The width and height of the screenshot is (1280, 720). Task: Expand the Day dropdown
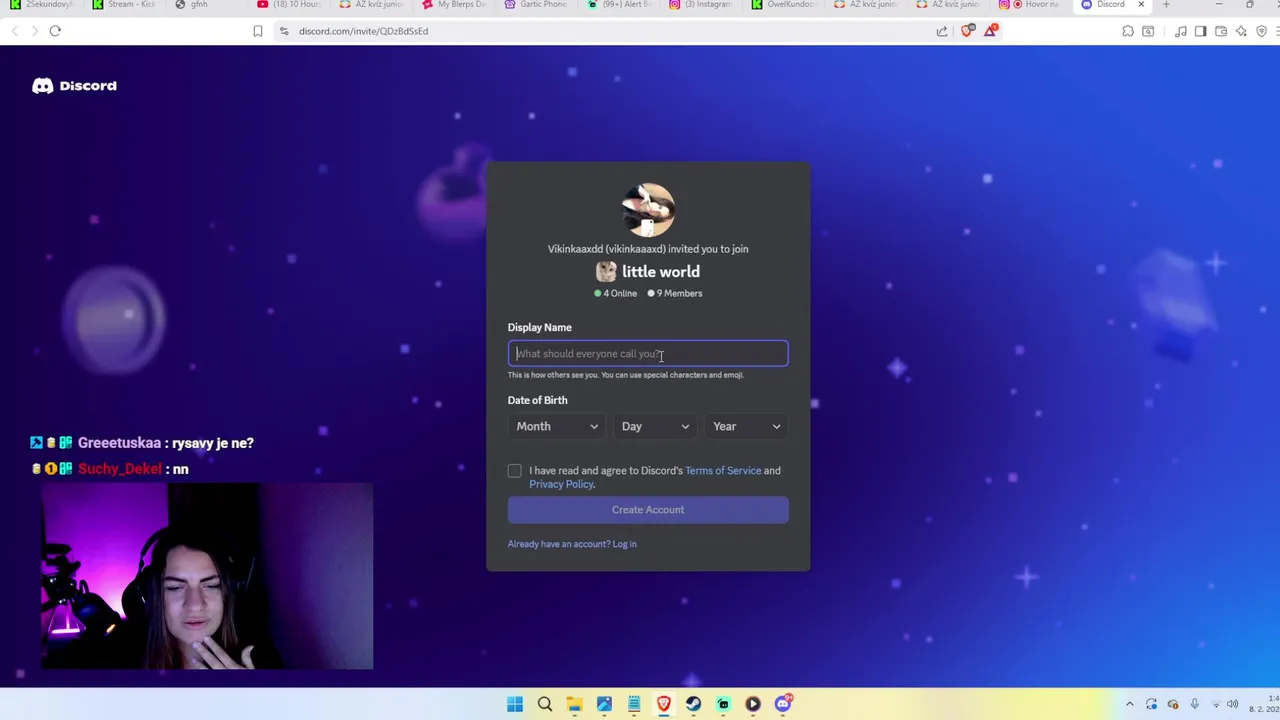[654, 427]
